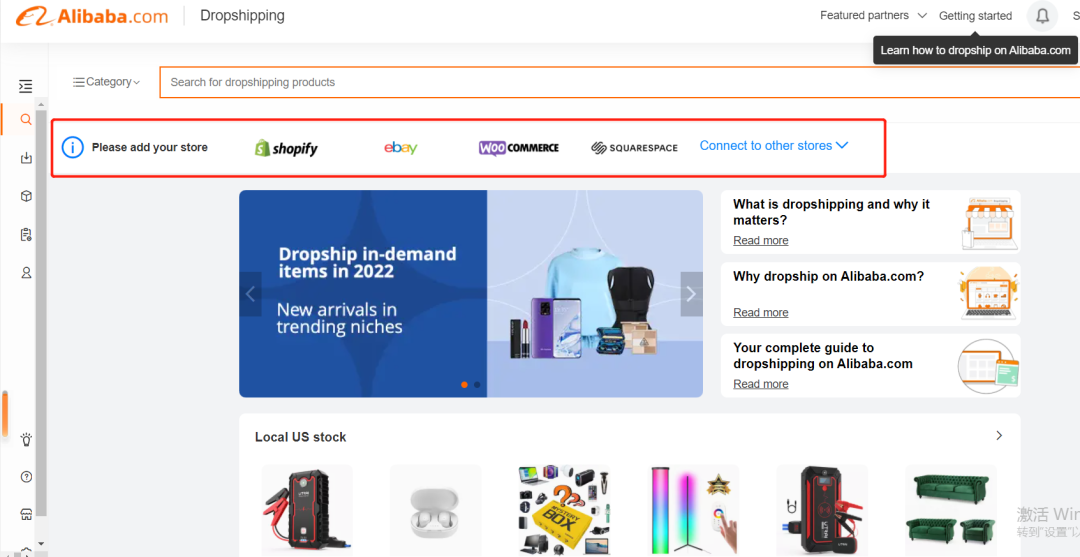Open the products box icon in sidebar
The height and width of the screenshot is (557, 1080).
click(x=26, y=196)
